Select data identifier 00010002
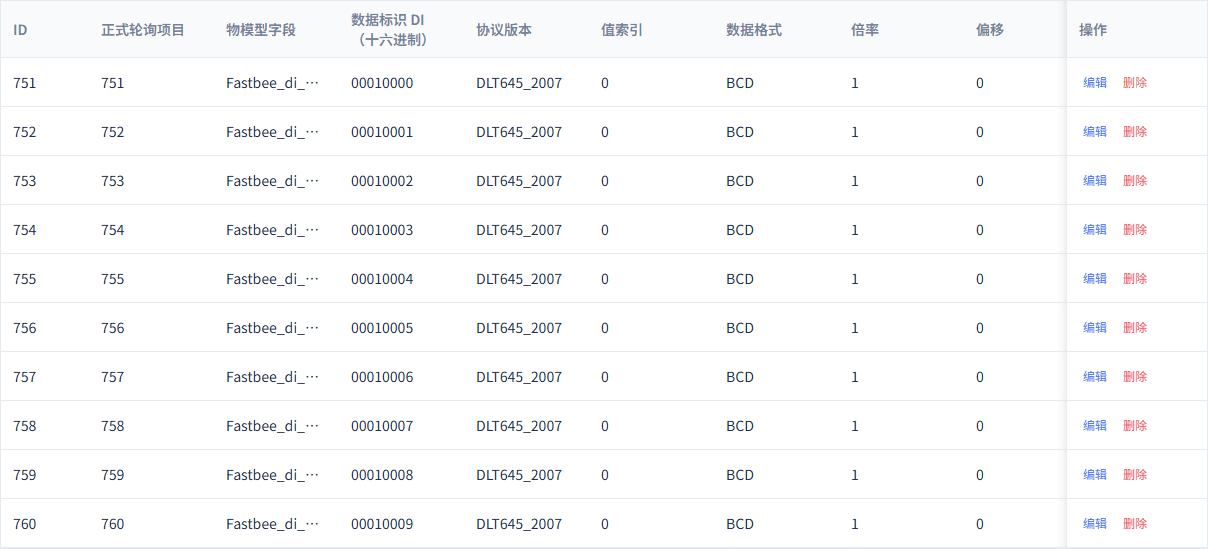The width and height of the screenshot is (1208, 549). [382, 181]
